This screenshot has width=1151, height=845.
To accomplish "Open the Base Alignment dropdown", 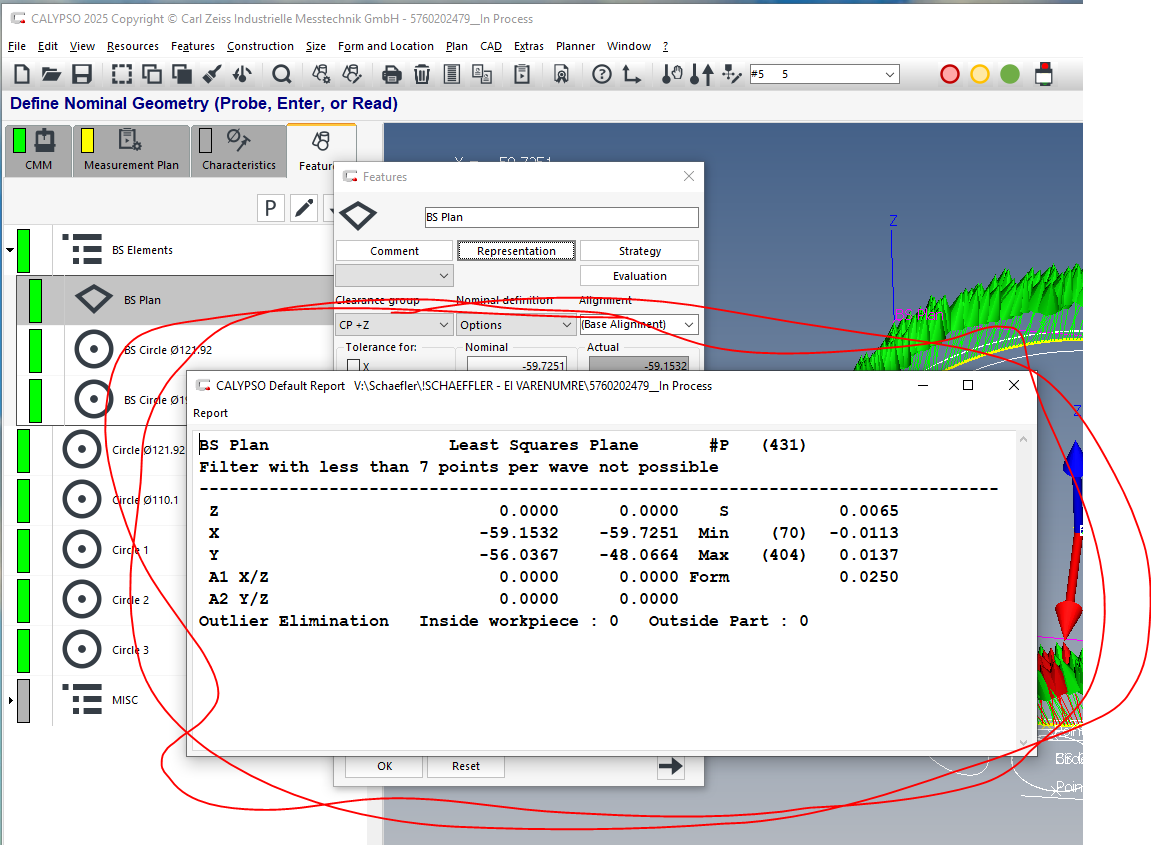I will point(639,325).
